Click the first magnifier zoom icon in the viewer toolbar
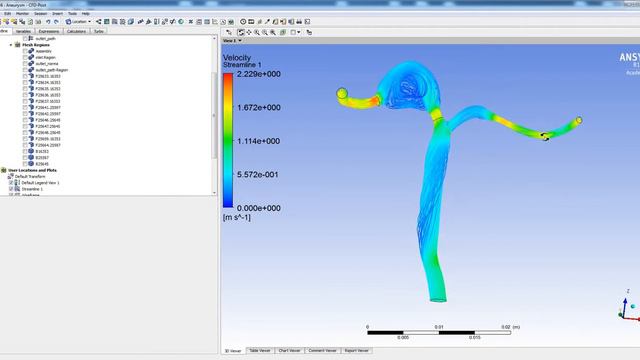Image resolution: width=640 pixels, height=360 pixels. [257, 32]
